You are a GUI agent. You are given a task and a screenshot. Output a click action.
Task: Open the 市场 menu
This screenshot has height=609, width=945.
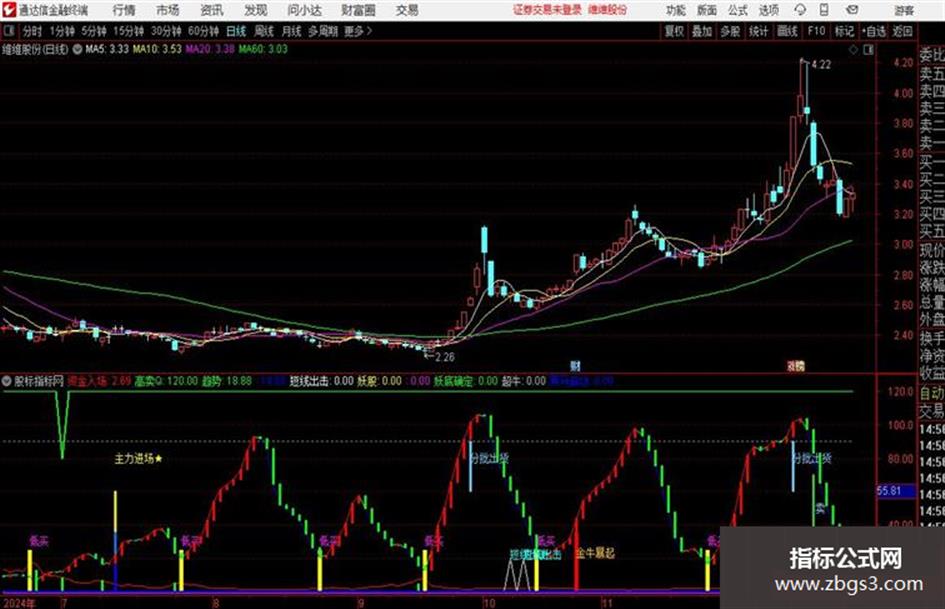tap(168, 10)
